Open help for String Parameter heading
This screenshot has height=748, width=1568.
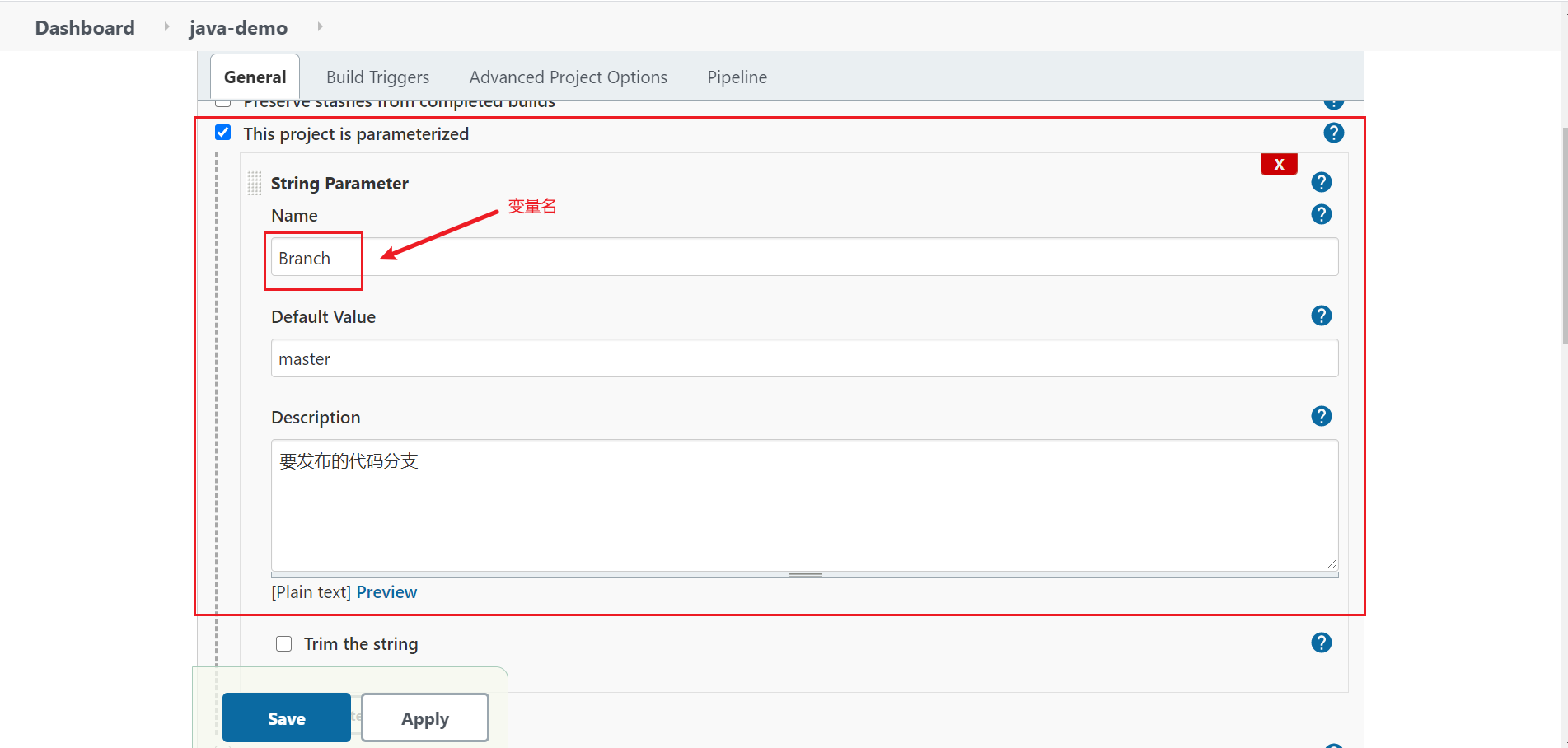pyautogui.click(x=1321, y=182)
